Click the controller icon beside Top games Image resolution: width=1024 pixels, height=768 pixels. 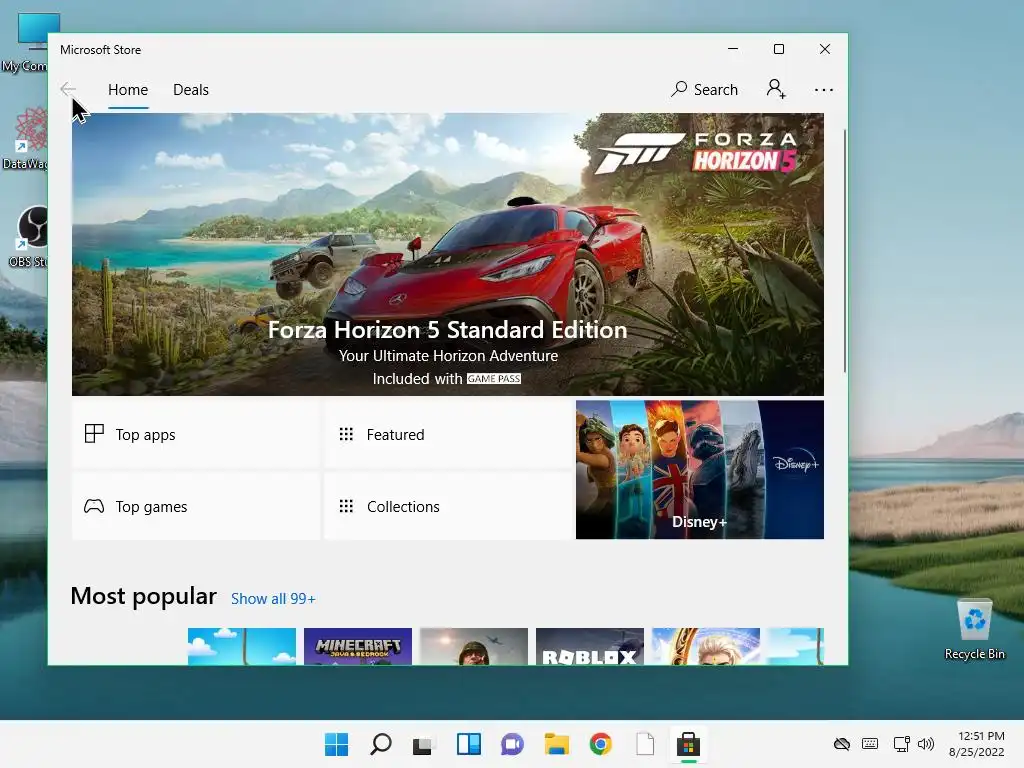[x=94, y=506]
